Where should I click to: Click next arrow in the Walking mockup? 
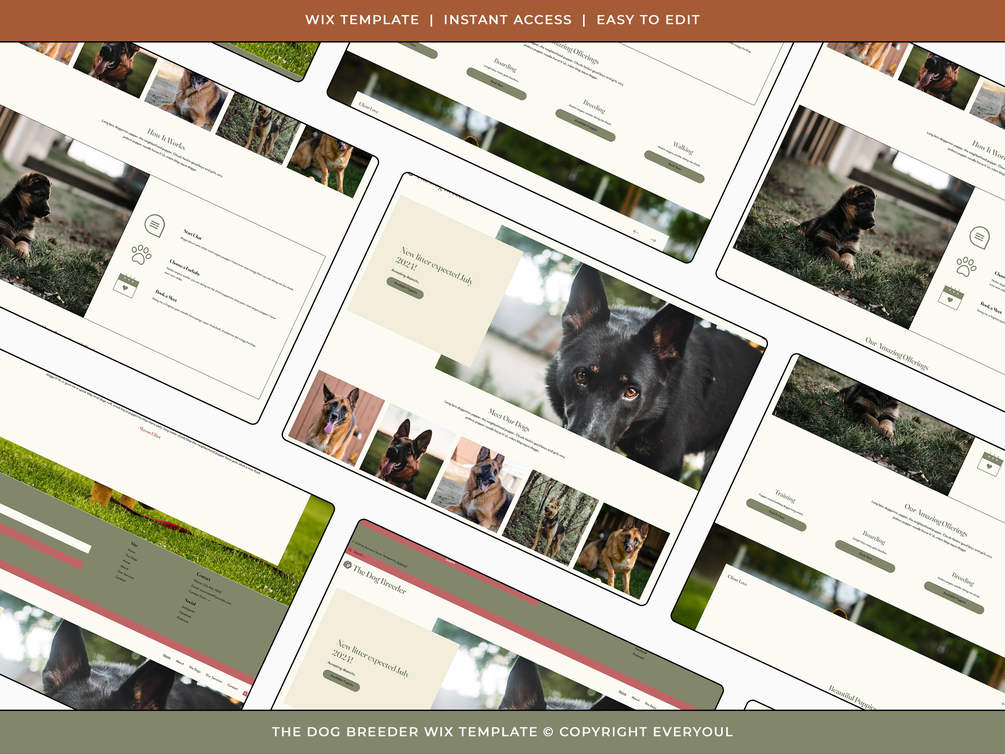tap(653, 240)
